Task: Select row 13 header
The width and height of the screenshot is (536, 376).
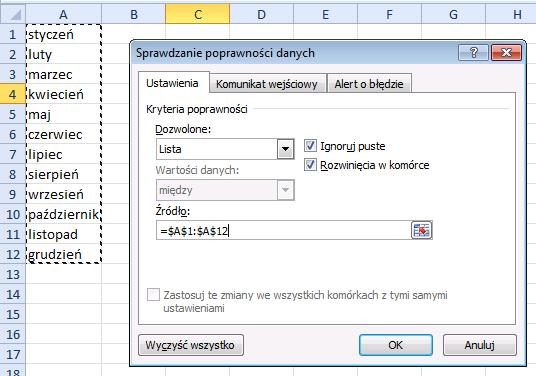Action: (x=13, y=274)
